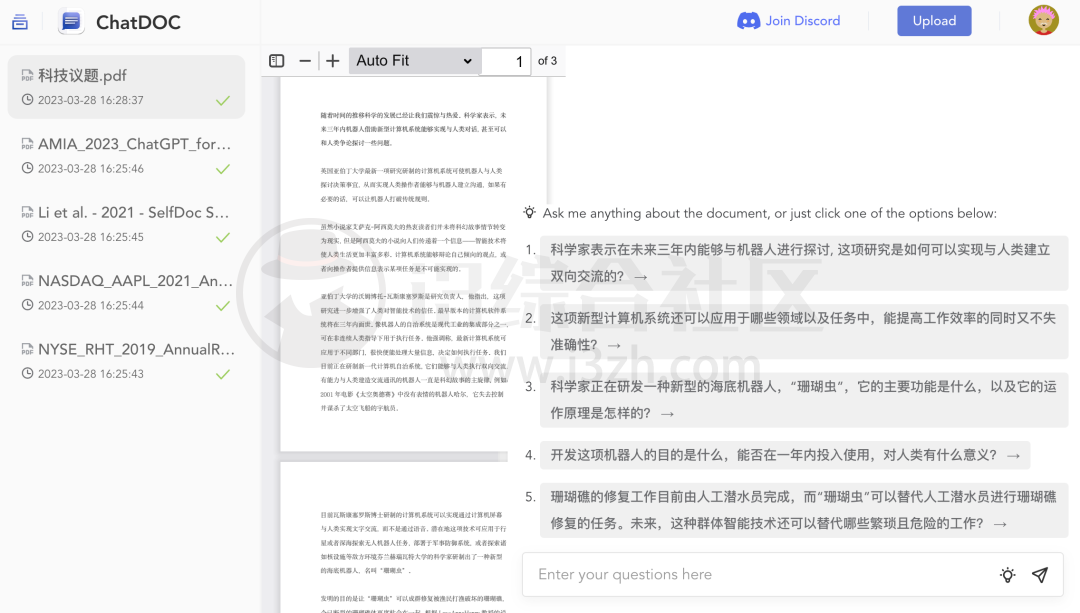Open the Join Discord link
The image size is (1080, 613).
pyautogui.click(x=789, y=21)
